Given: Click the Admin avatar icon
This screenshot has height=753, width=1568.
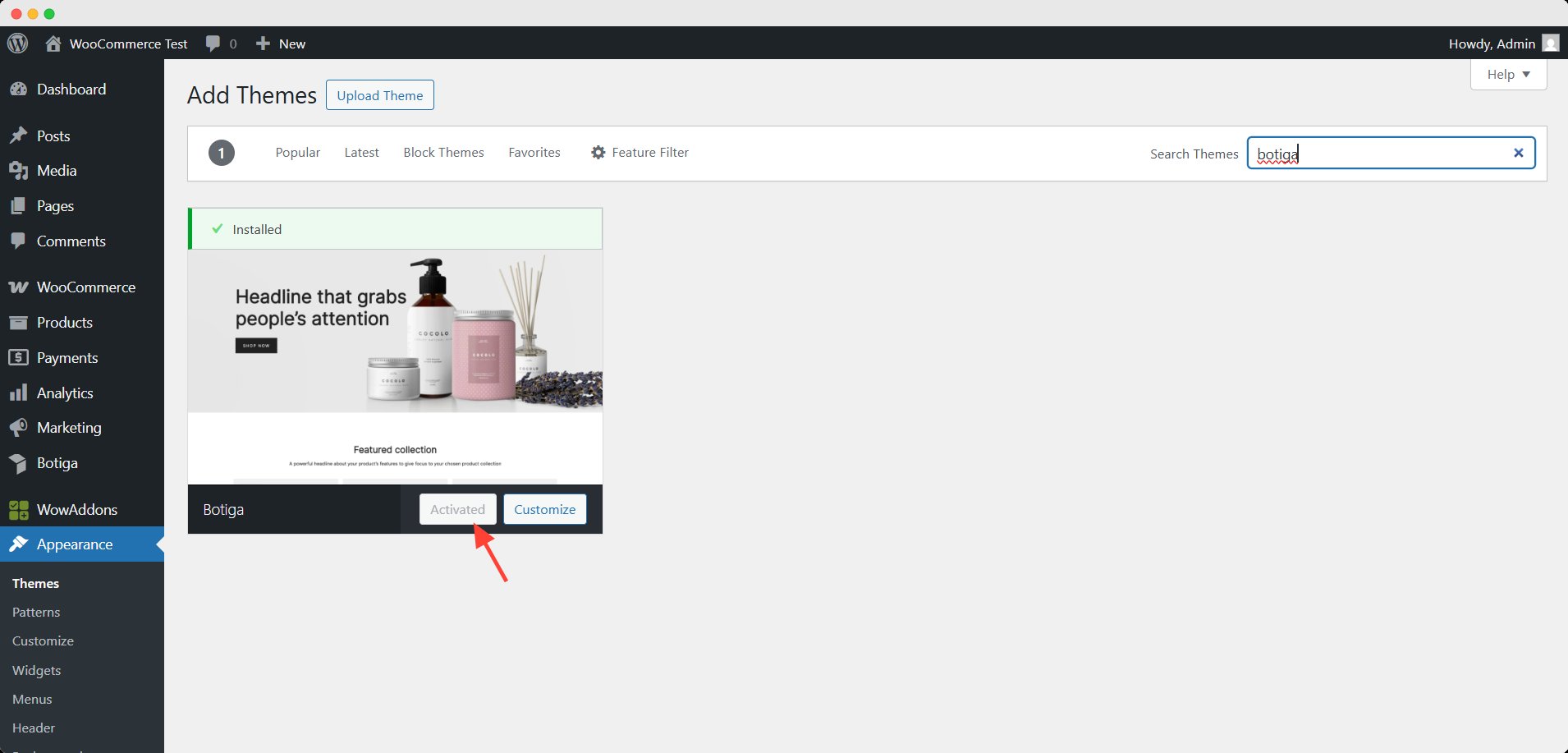Looking at the screenshot, I should point(1551,44).
